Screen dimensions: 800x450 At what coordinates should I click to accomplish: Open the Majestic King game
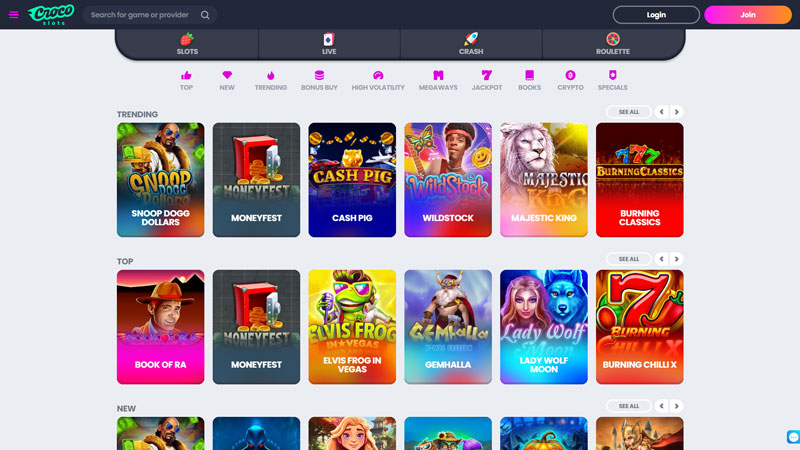coord(544,180)
